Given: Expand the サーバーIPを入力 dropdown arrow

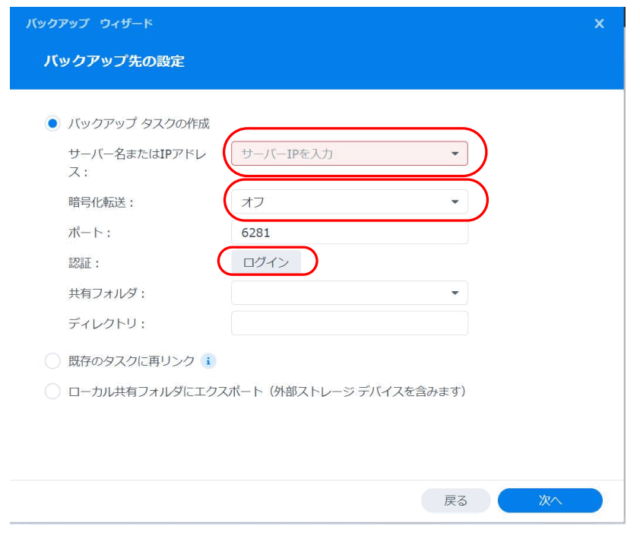Looking at the screenshot, I should pos(455,154).
